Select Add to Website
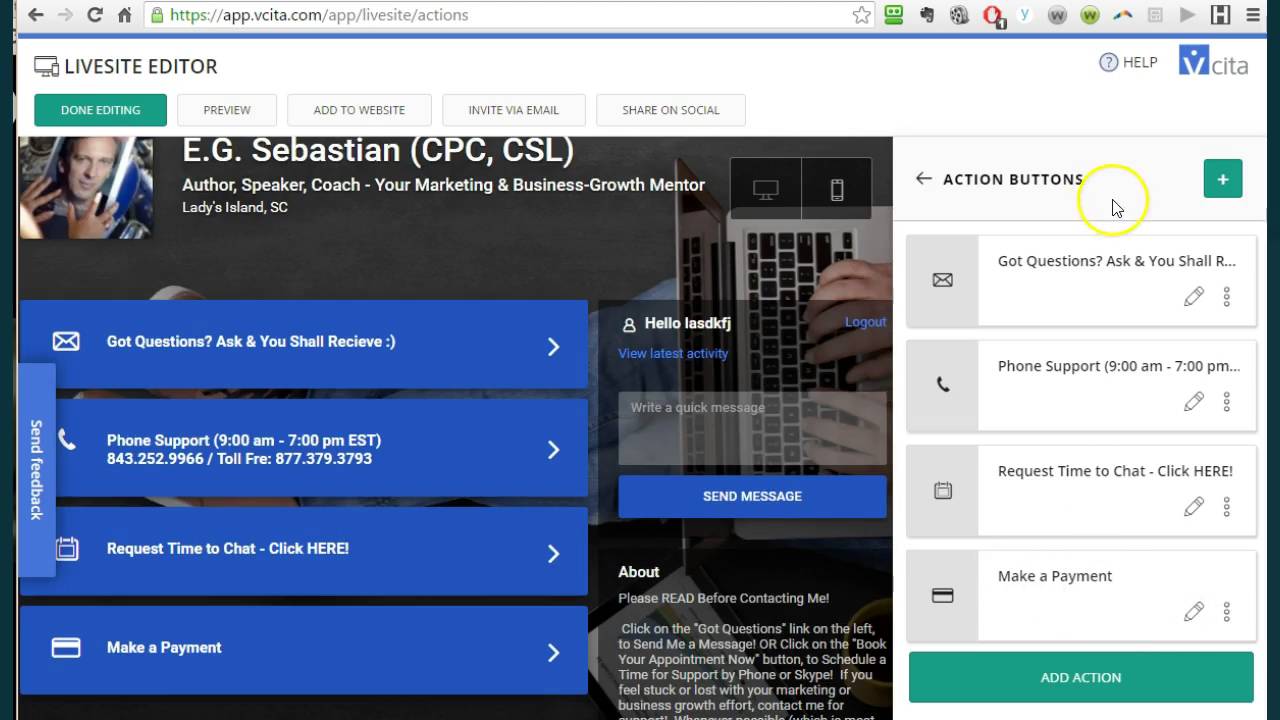The height and width of the screenshot is (720, 1280). (359, 110)
